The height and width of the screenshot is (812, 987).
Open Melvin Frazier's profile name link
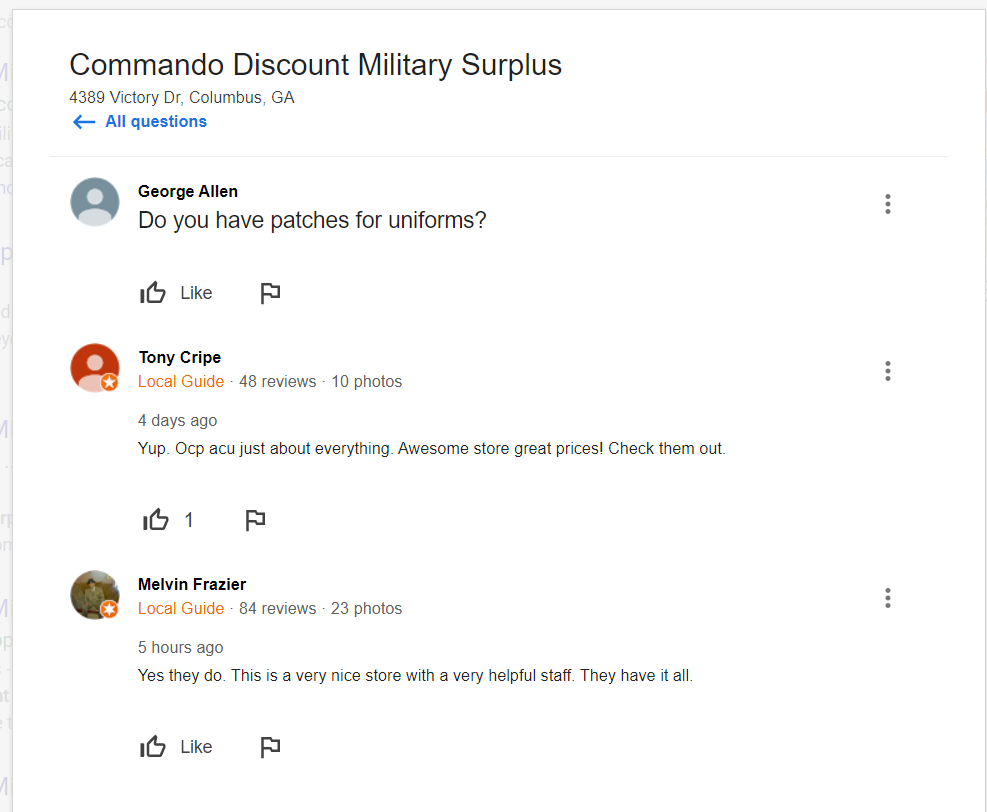click(x=191, y=584)
